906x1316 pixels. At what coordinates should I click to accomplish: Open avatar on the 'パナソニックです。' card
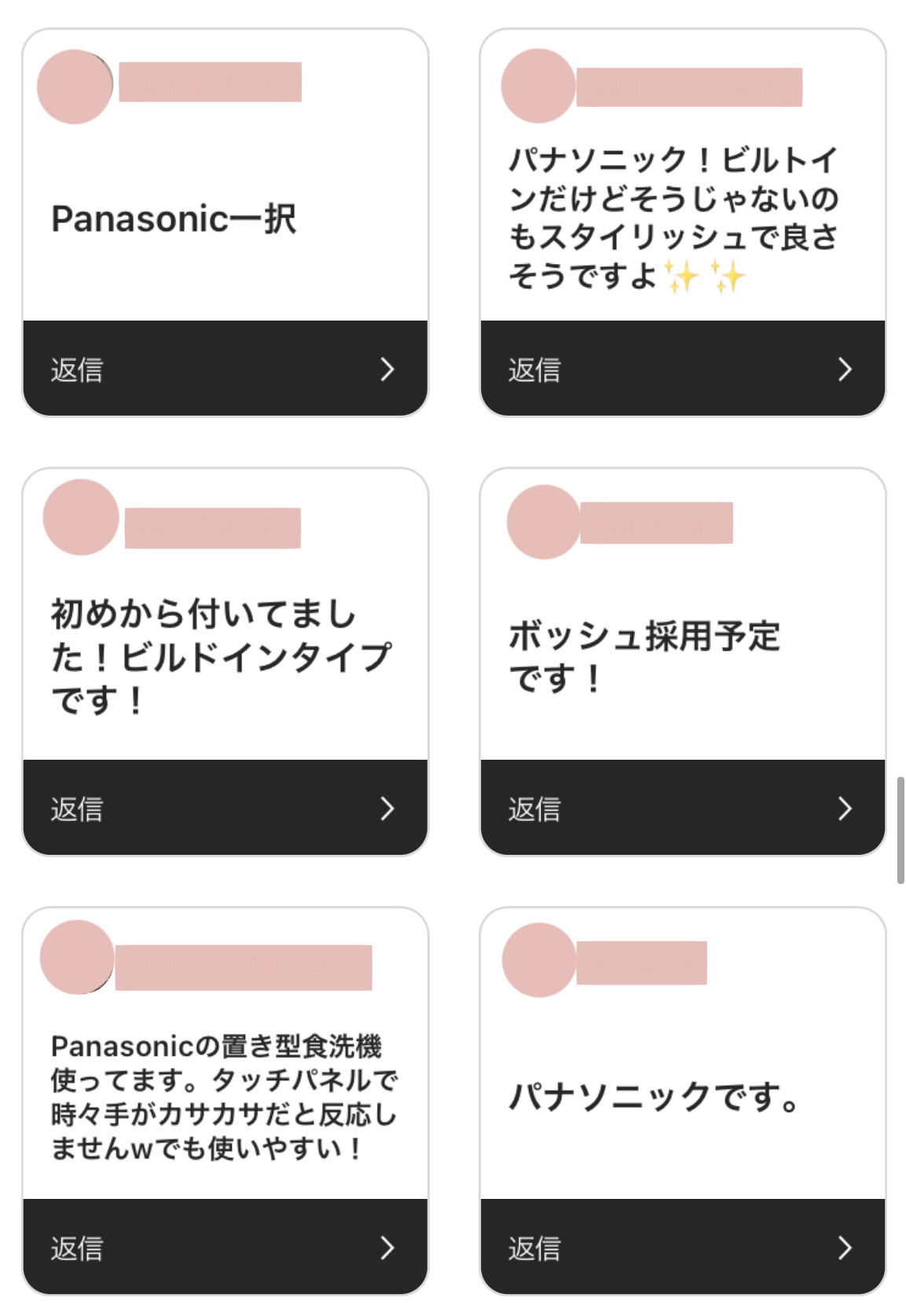click(539, 960)
